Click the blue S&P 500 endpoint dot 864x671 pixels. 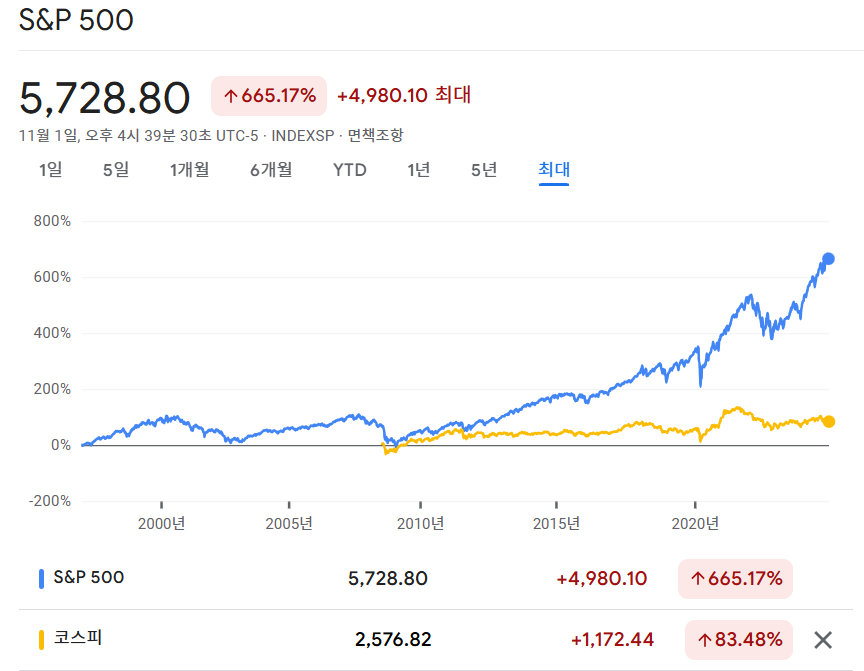[x=828, y=259]
